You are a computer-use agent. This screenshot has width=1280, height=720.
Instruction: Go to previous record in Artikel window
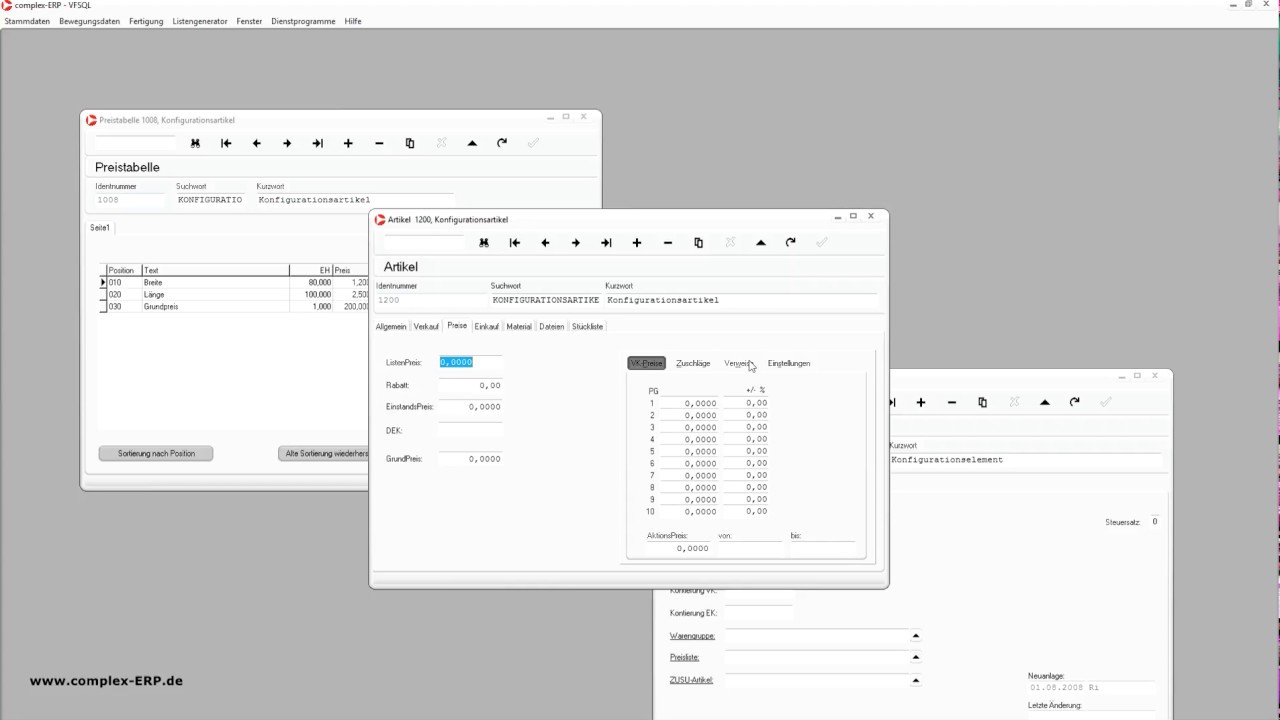click(545, 243)
